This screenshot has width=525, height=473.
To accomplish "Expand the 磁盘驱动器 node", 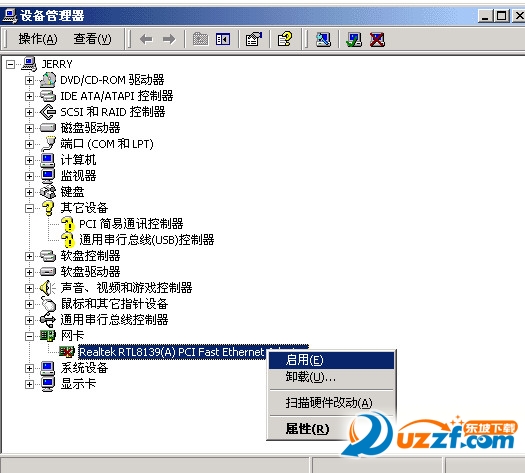I will click(29, 128).
